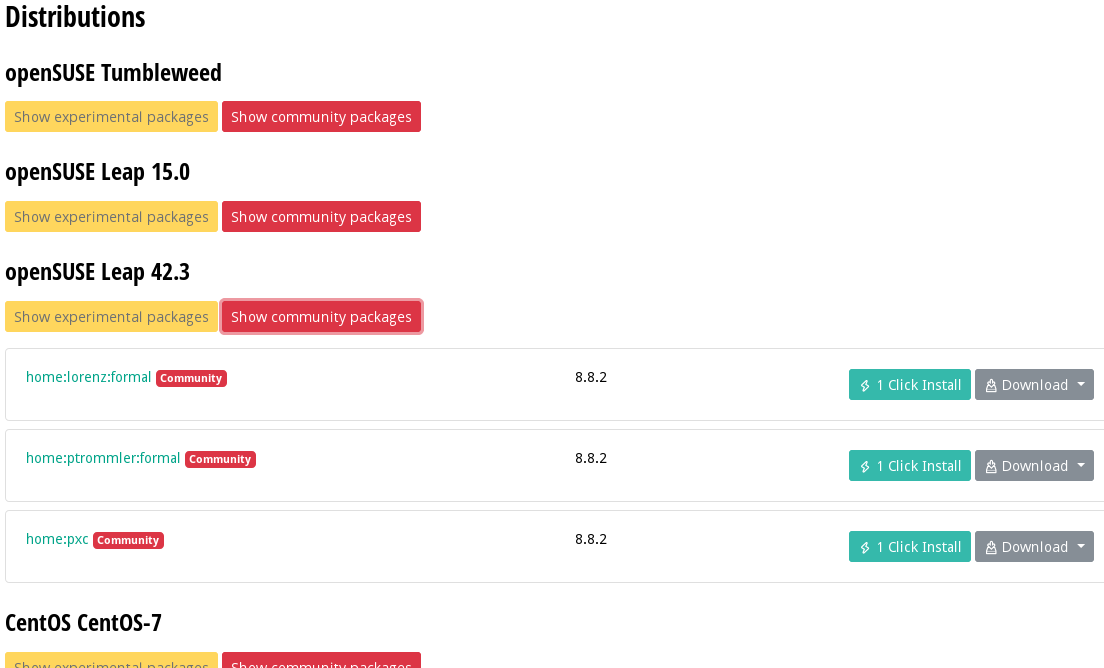The height and width of the screenshot is (668, 1104).
Task: Toggle community packages for openSUSE Leap 42.3
Action: tap(321, 317)
